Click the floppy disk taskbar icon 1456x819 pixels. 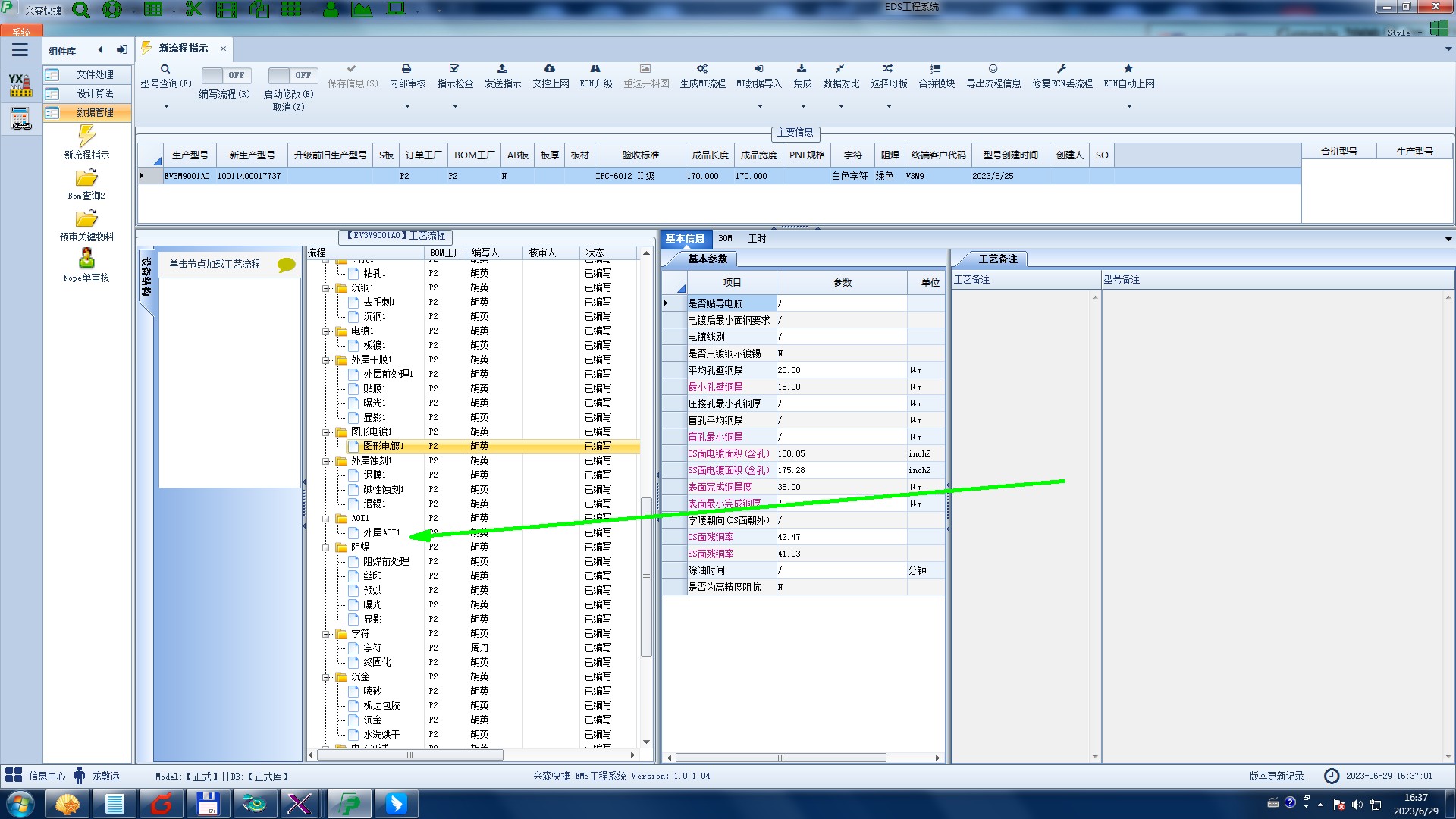208,803
